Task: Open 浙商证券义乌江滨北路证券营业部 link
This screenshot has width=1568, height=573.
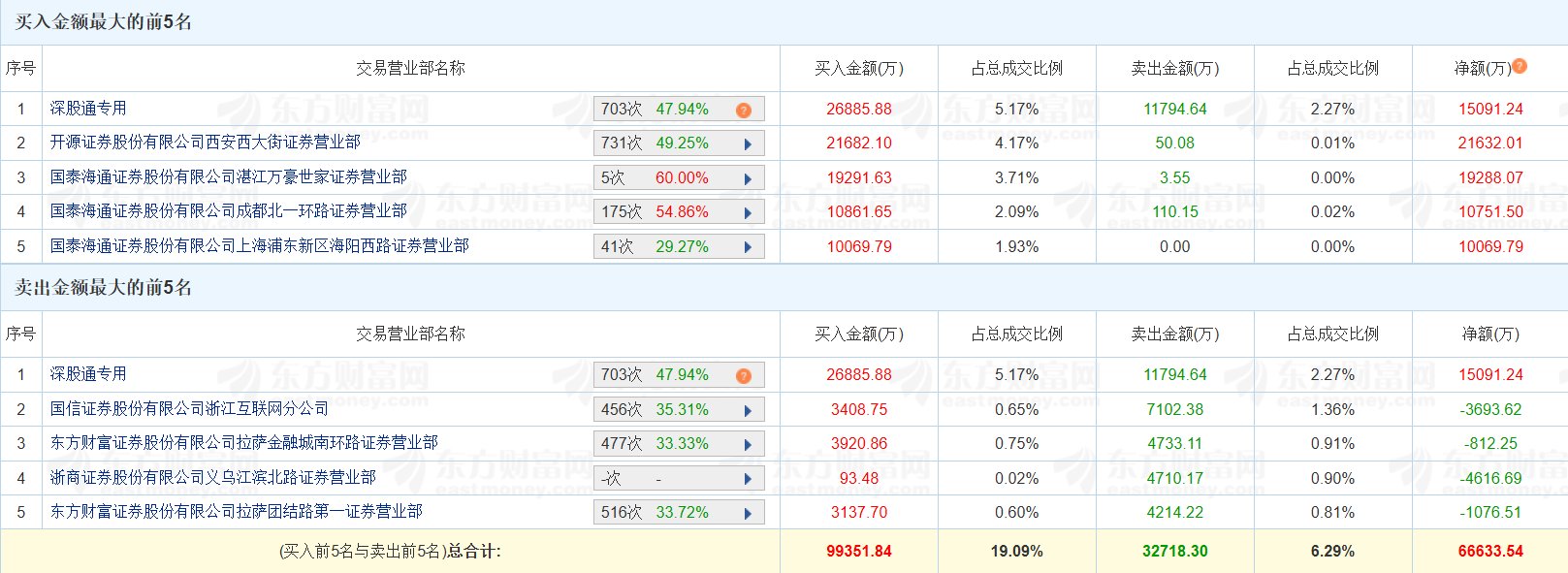Action: coord(213,477)
